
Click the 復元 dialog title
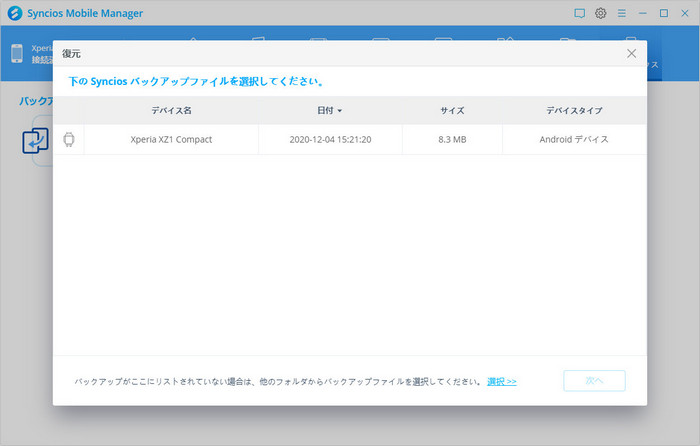71,54
